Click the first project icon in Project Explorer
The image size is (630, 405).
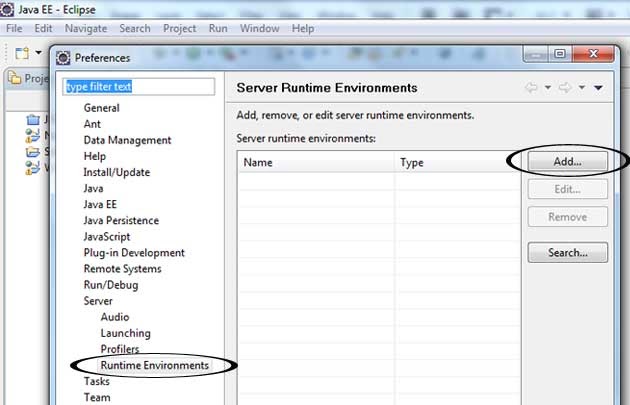click(x=33, y=119)
